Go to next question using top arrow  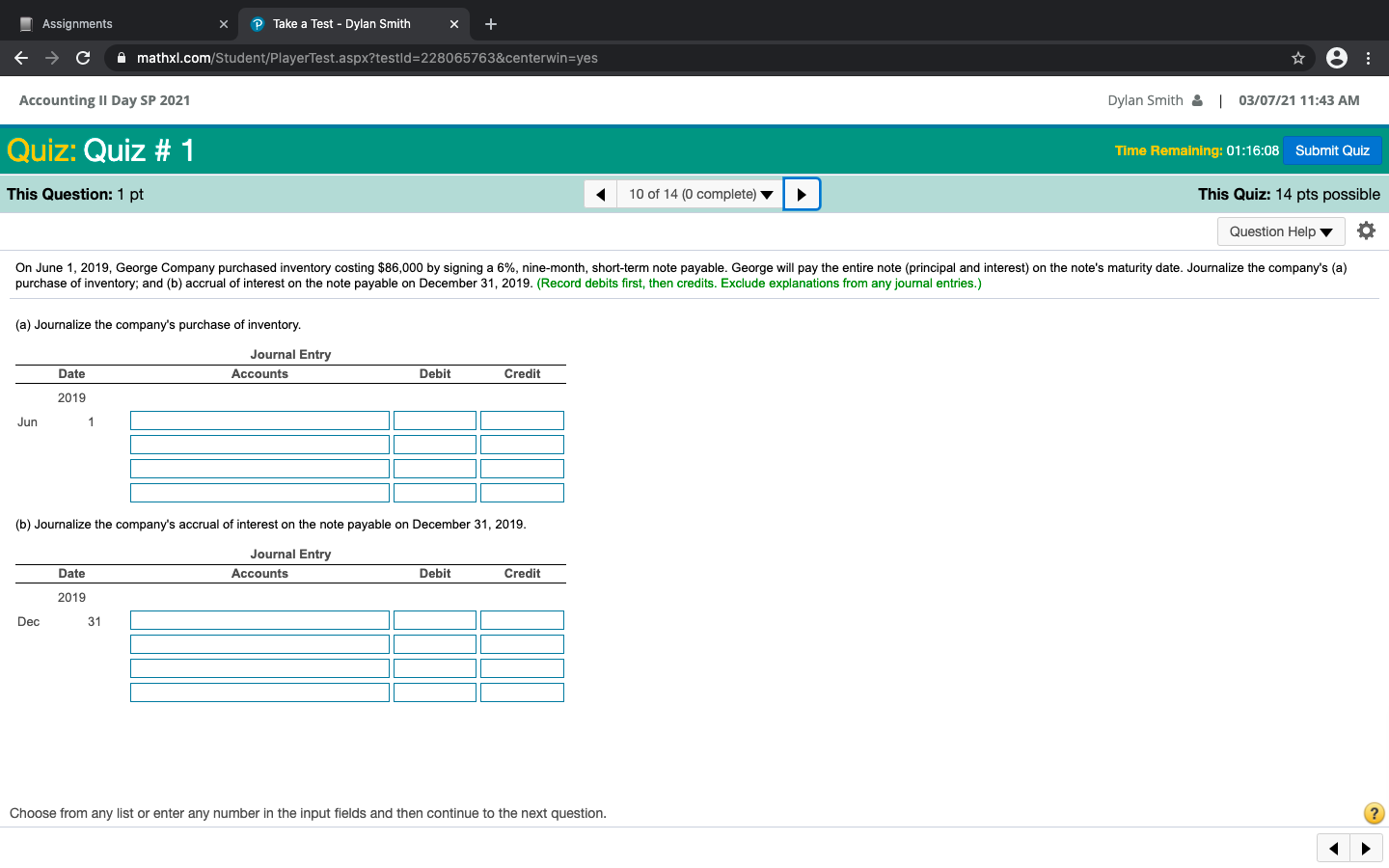pyautogui.click(x=802, y=194)
